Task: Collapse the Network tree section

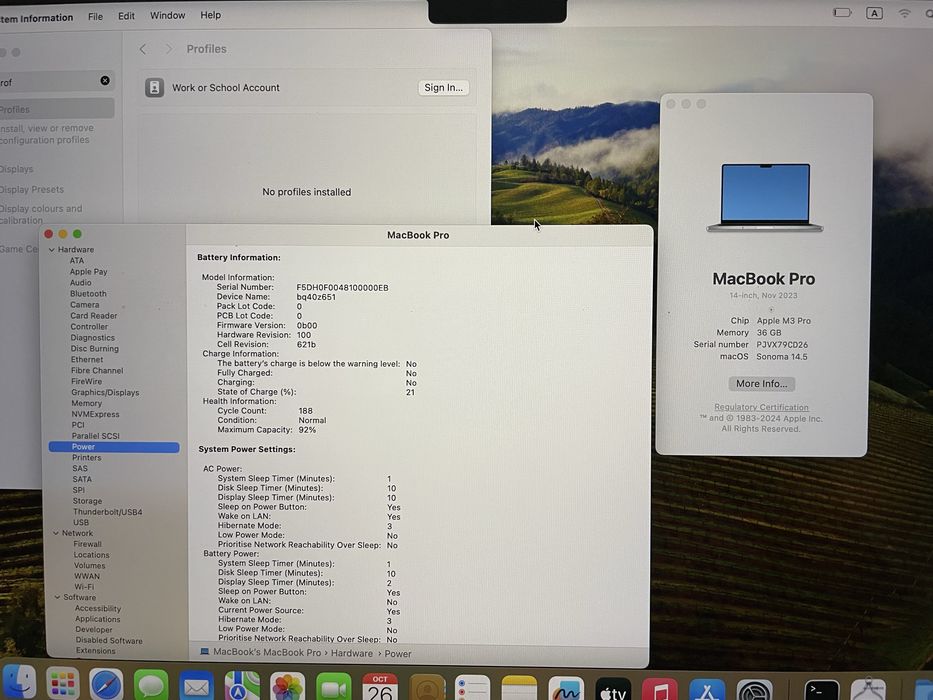Action: tap(56, 533)
